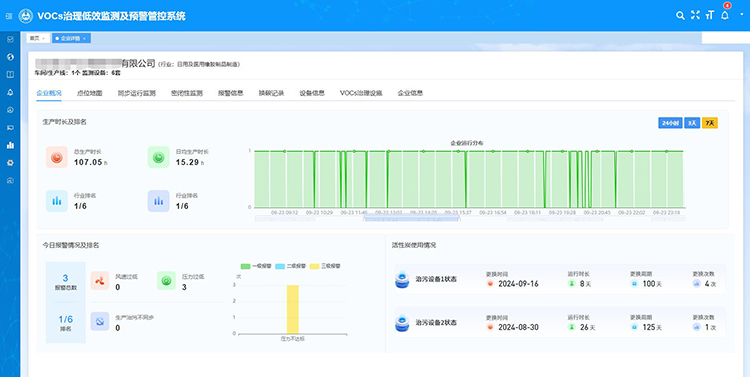The width and height of the screenshot is (750, 377).
Task: Toggle the 二级报警 blue legend swatch
Action: 280,266
